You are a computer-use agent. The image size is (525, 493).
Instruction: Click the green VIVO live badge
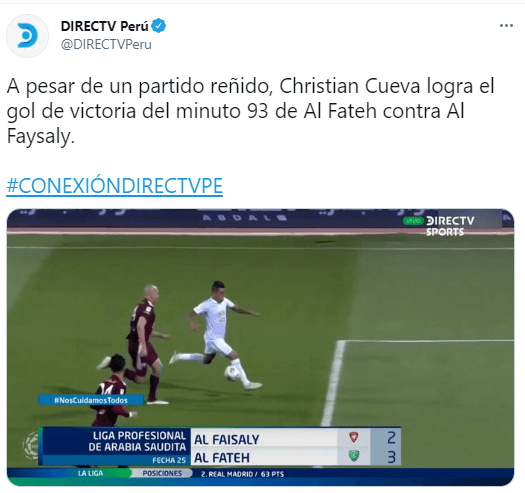(x=413, y=221)
